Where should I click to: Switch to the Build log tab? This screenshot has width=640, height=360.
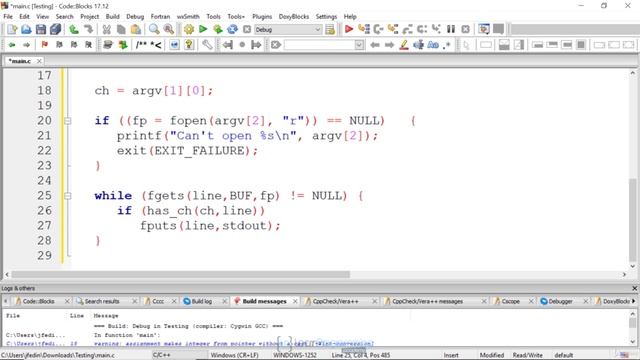point(202,301)
